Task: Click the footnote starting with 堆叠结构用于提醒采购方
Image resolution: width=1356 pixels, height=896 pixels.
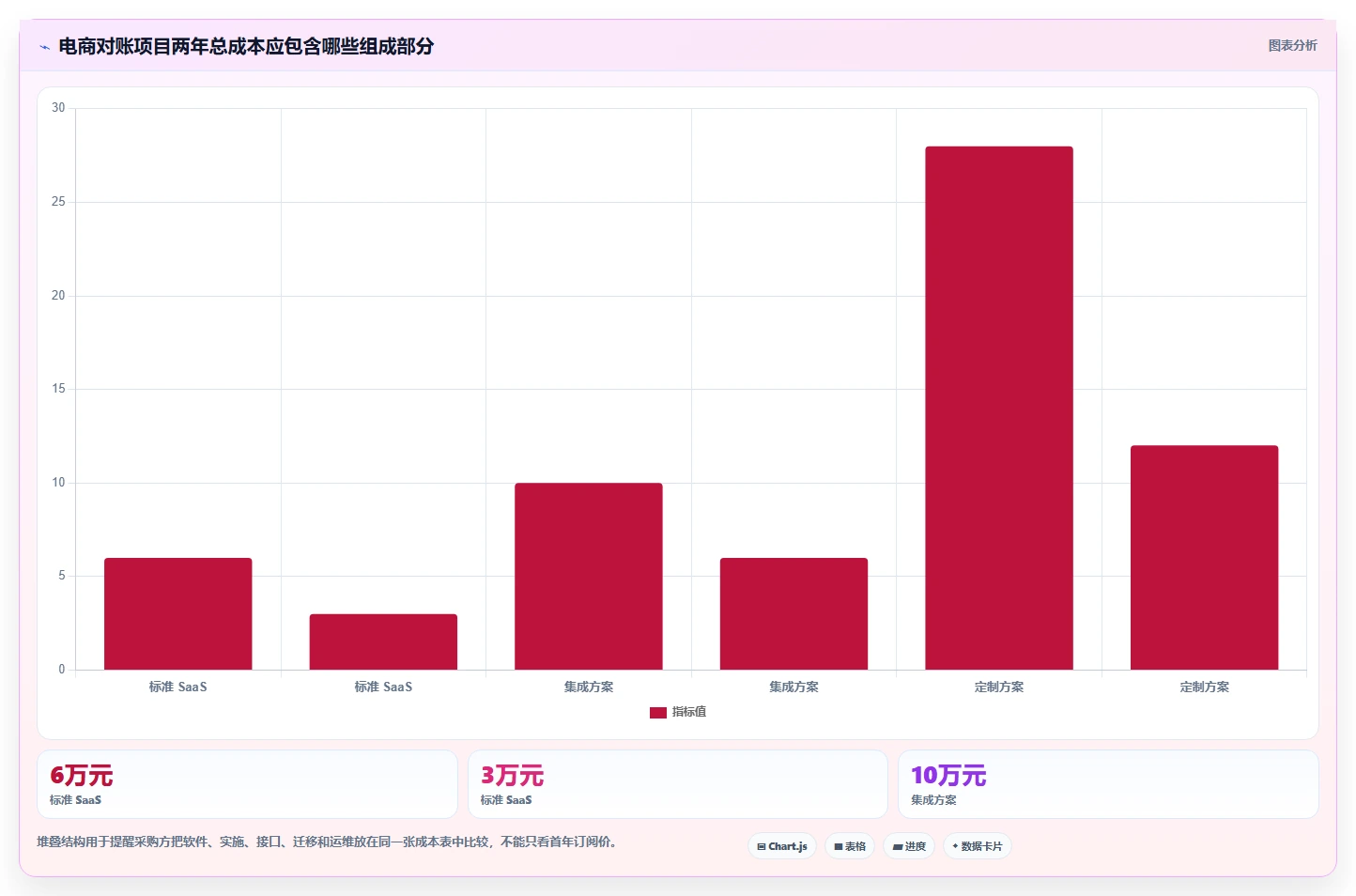Action: pyautogui.click(x=329, y=842)
